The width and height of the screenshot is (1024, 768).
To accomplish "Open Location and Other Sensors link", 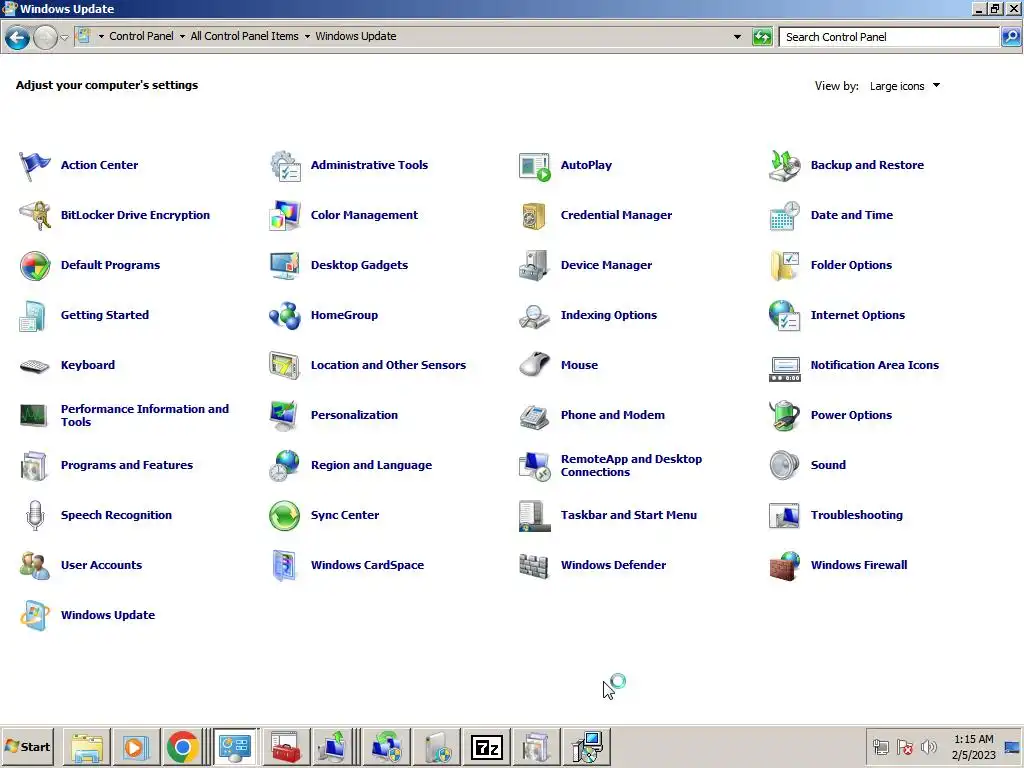I will tap(388, 366).
